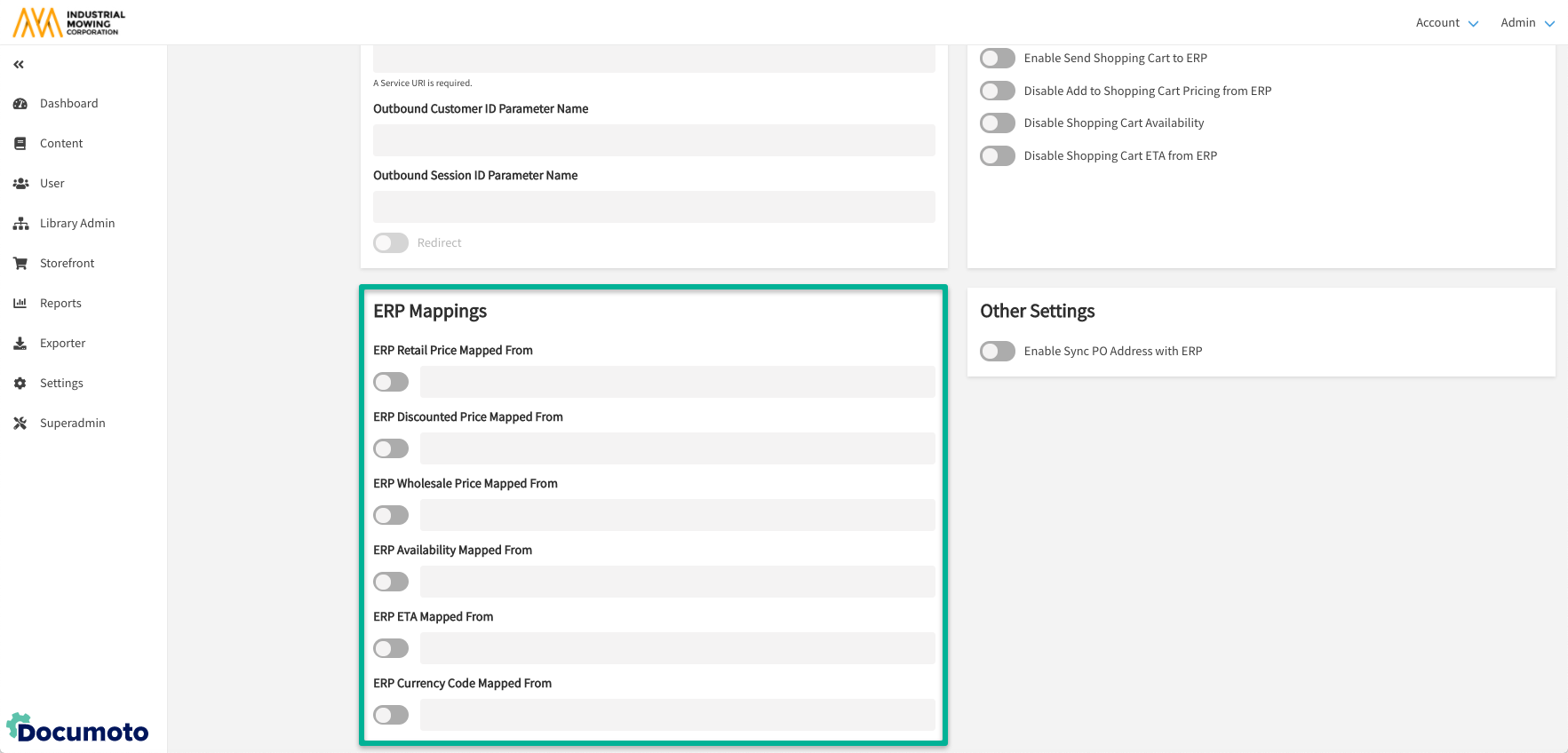Open the Account dropdown menu

[1446, 23]
